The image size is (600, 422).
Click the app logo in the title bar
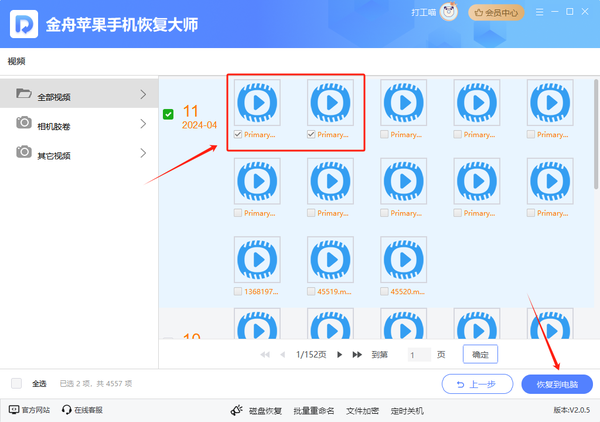(24, 24)
